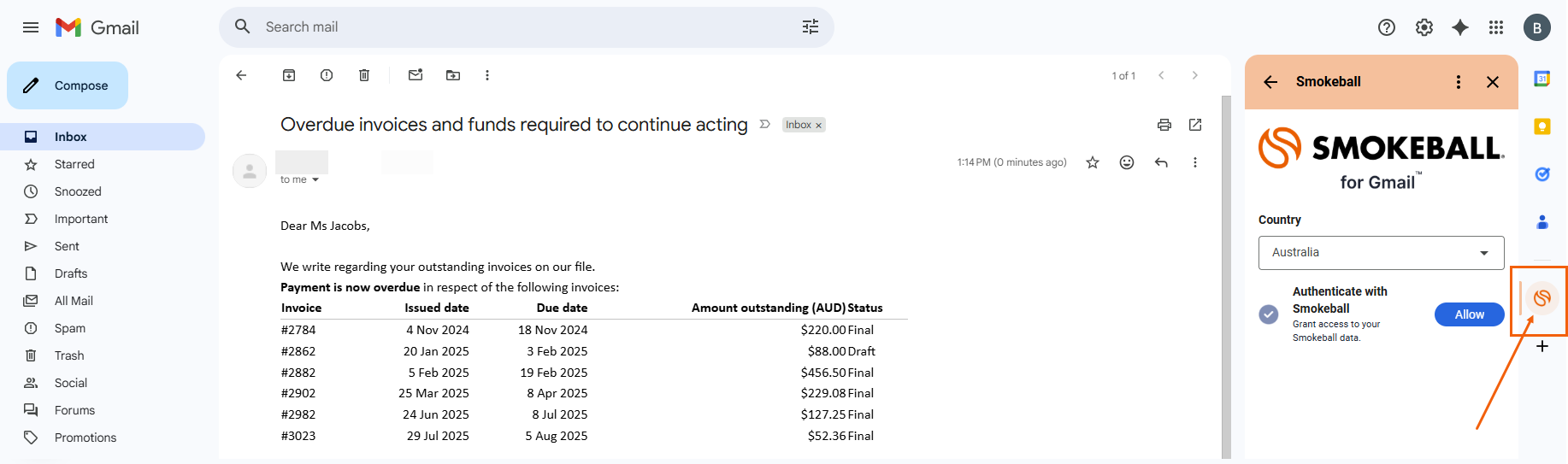Toggle the main menu hamburger

click(31, 27)
